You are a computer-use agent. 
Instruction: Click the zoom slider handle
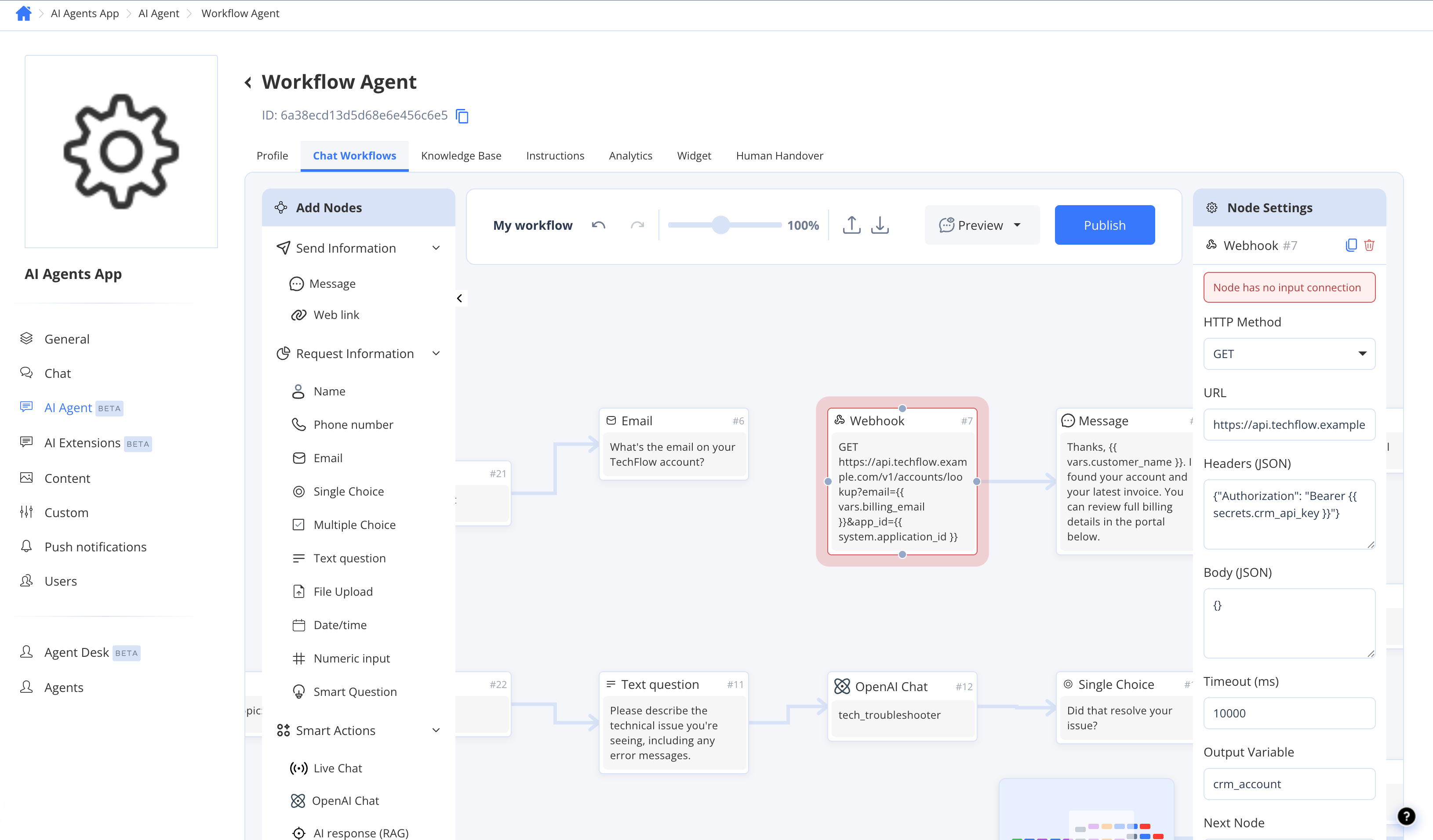(x=720, y=225)
